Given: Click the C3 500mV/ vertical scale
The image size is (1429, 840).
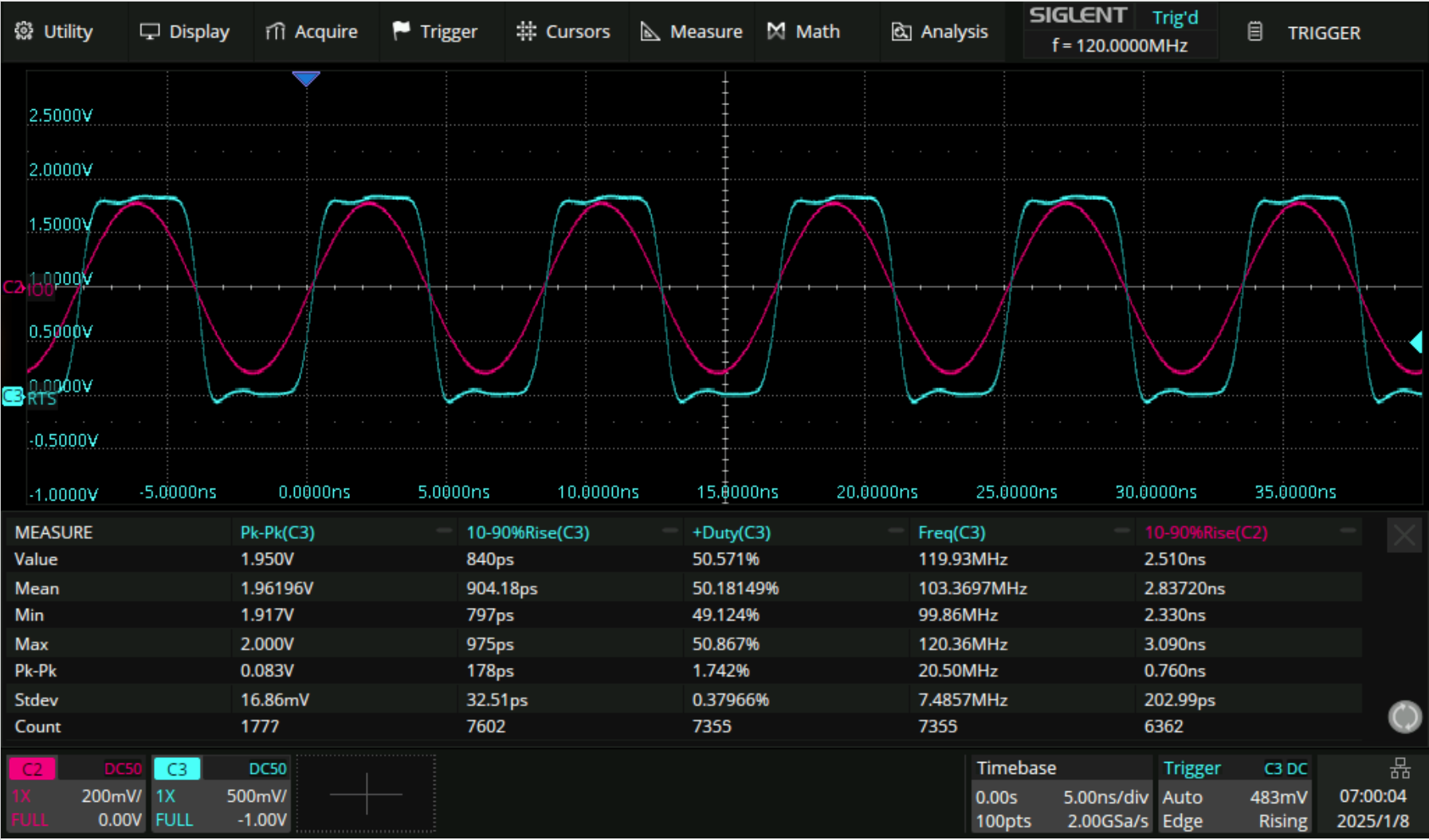Looking at the screenshot, I should 256,796.
